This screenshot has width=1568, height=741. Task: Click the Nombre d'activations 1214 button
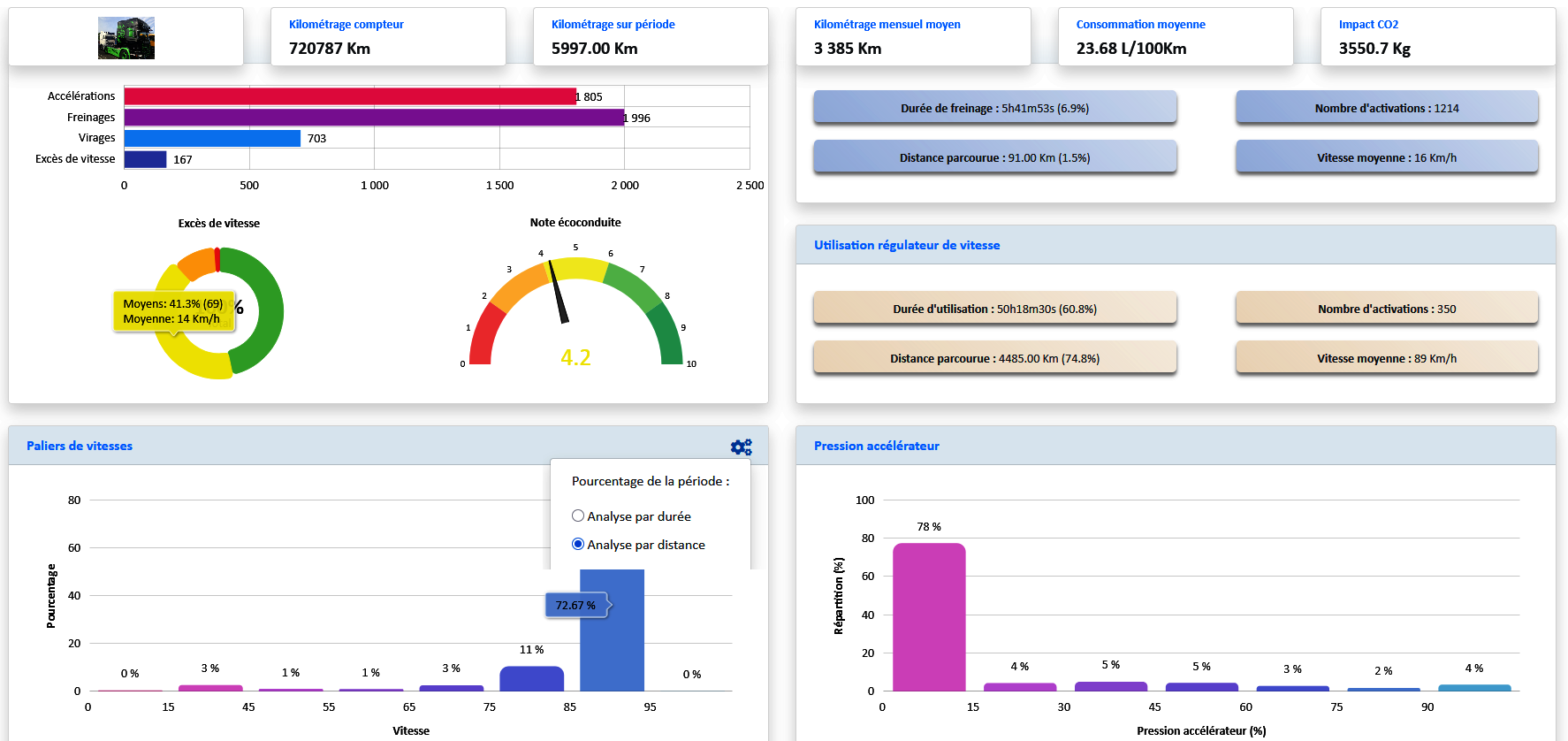(x=1386, y=108)
